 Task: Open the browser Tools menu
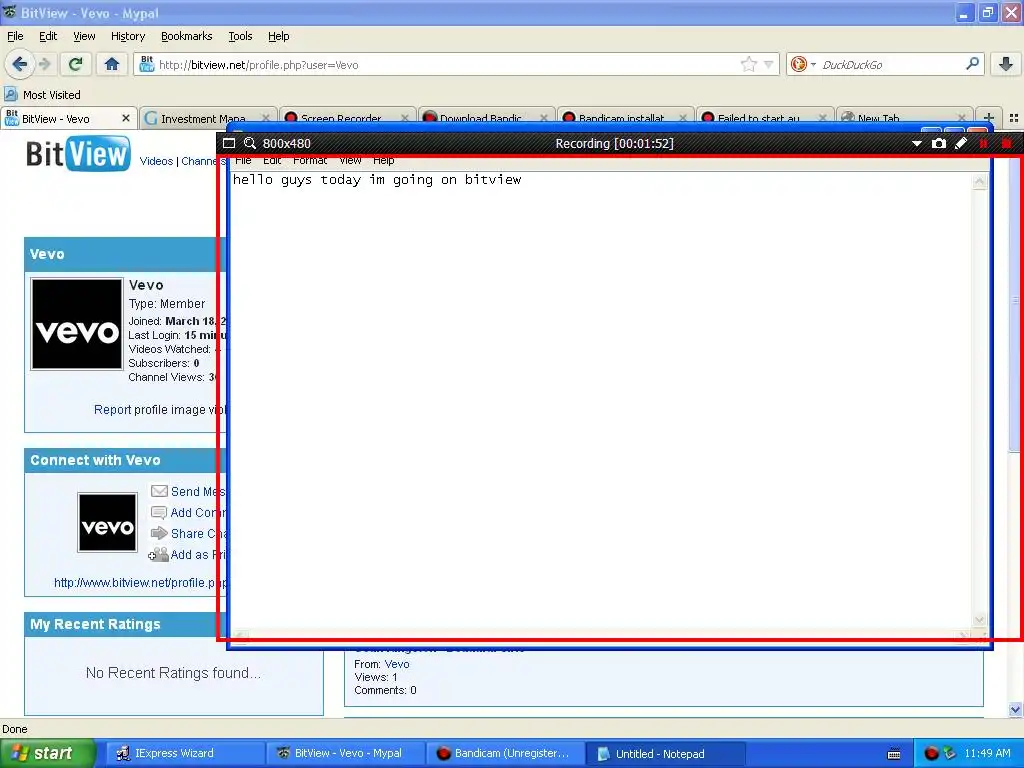click(x=240, y=36)
